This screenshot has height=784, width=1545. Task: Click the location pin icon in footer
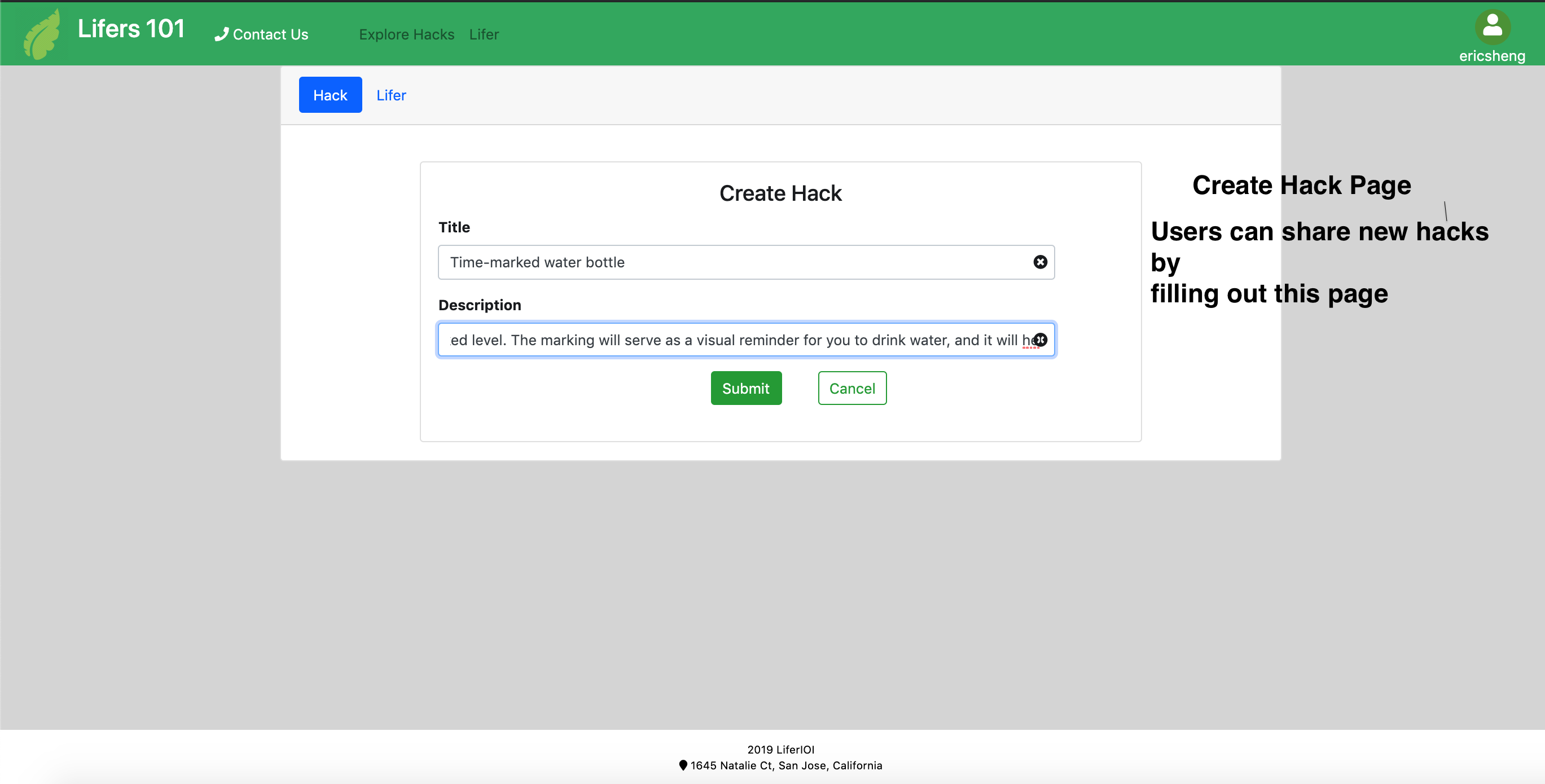click(683, 765)
